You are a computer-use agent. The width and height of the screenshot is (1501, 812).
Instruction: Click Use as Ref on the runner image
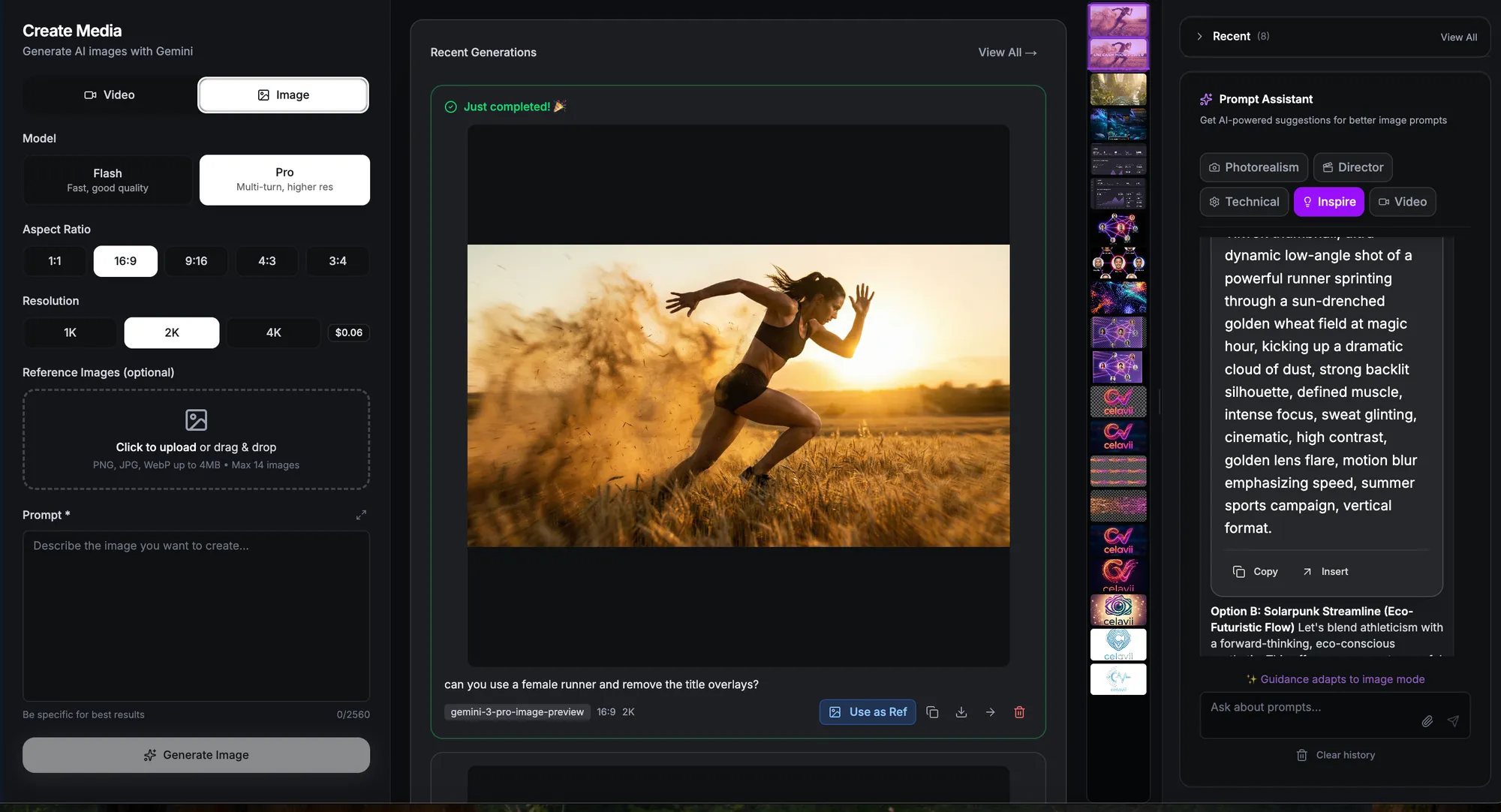(867, 711)
